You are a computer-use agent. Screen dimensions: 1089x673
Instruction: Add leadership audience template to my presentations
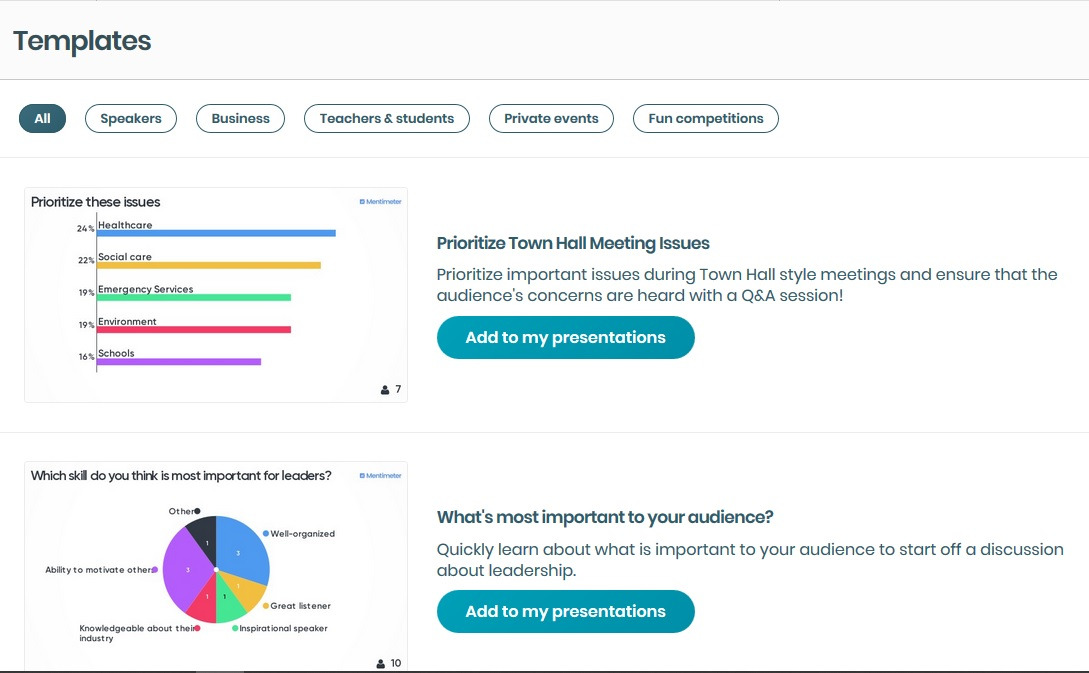[x=565, y=612]
